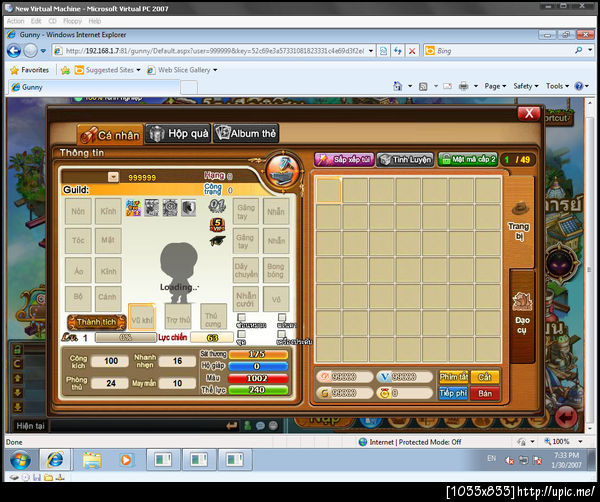Open the 100% zoom level dropdown in status bar
This screenshot has height=502, width=600.
(x=580, y=442)
